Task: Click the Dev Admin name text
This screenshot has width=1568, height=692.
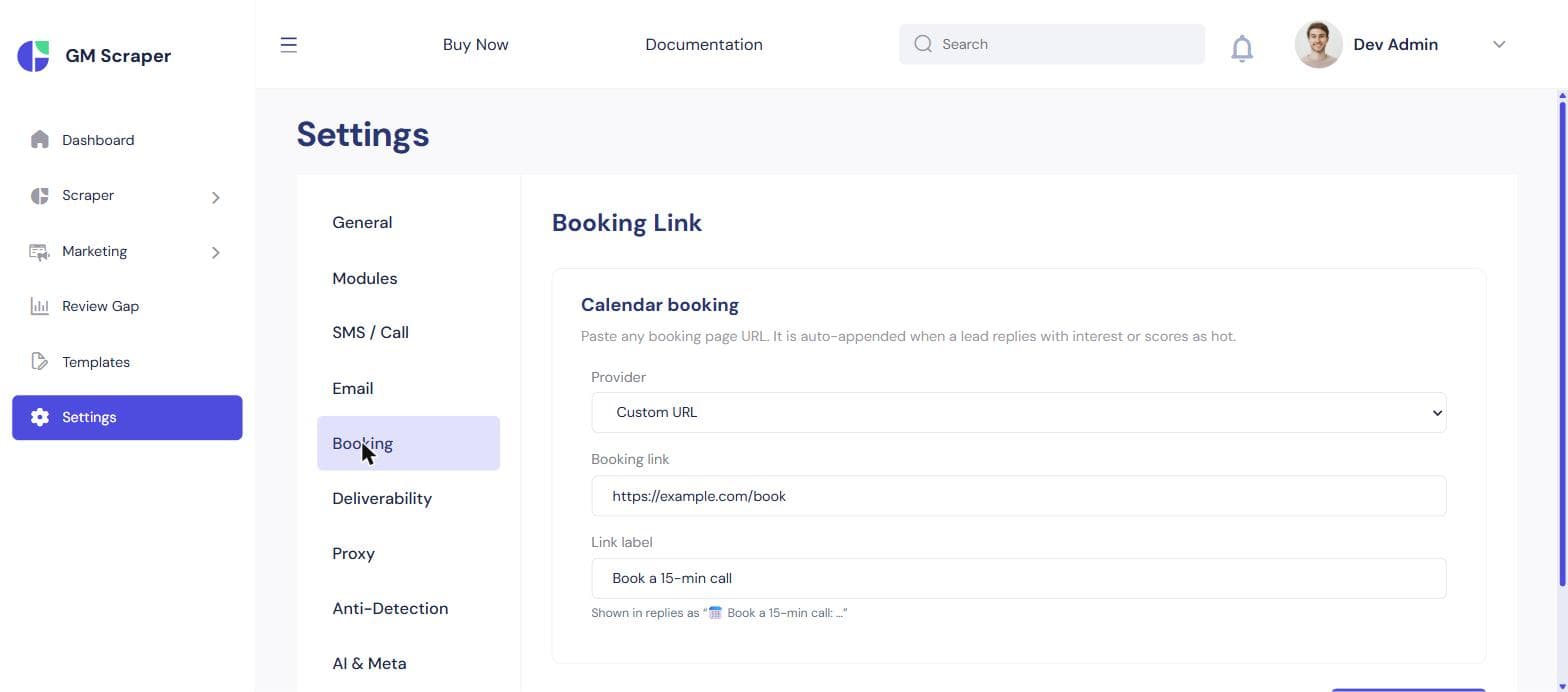Action: [x=1395, y=44]
